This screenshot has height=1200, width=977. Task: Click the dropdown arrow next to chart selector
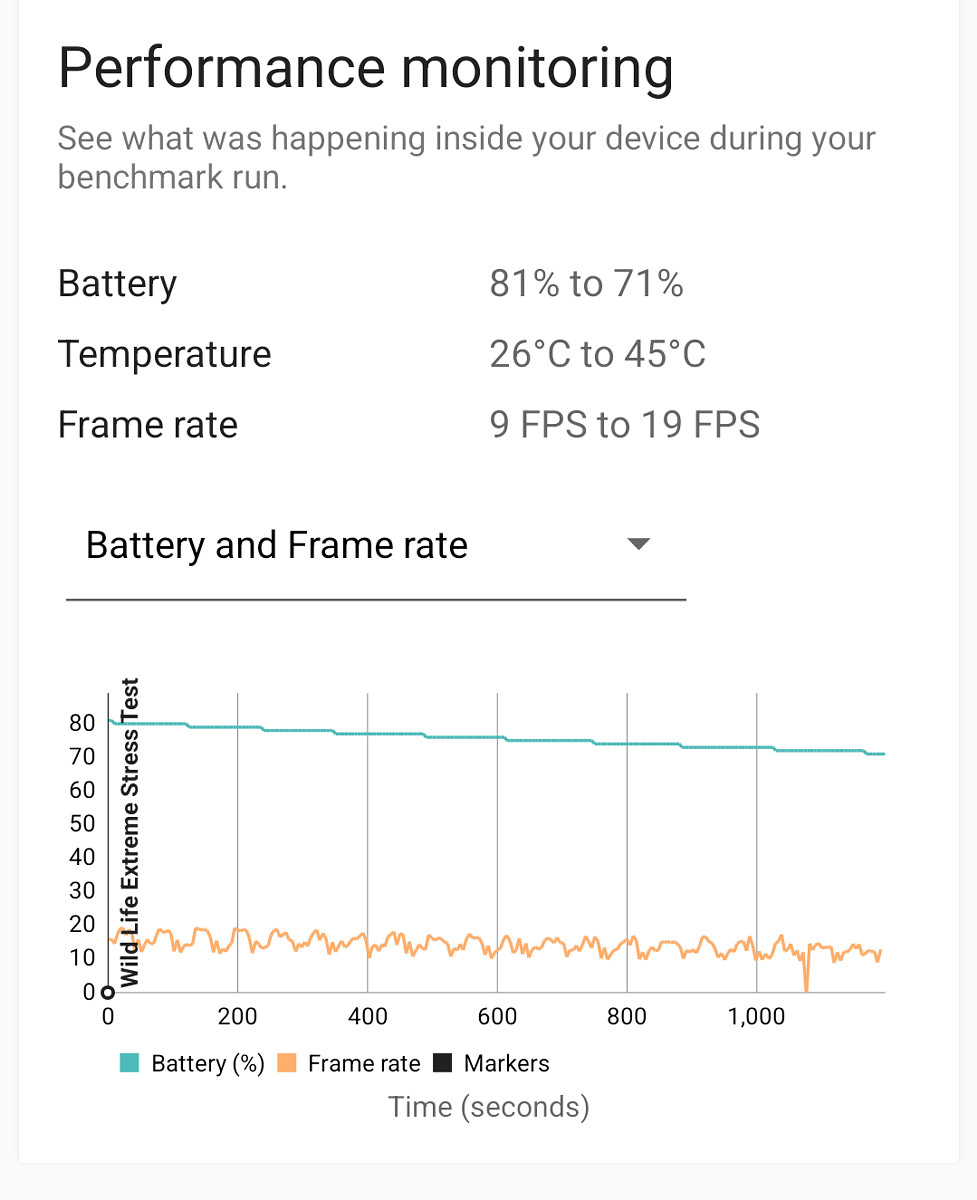point(637,544)
